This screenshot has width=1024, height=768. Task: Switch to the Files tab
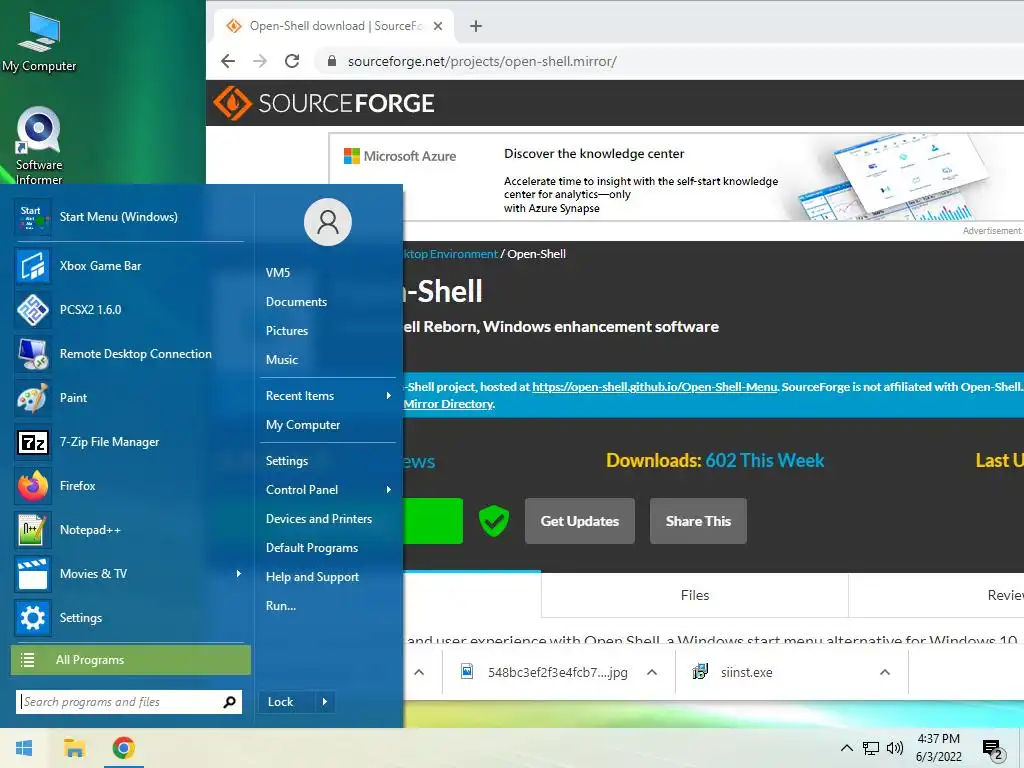point(695,596)
